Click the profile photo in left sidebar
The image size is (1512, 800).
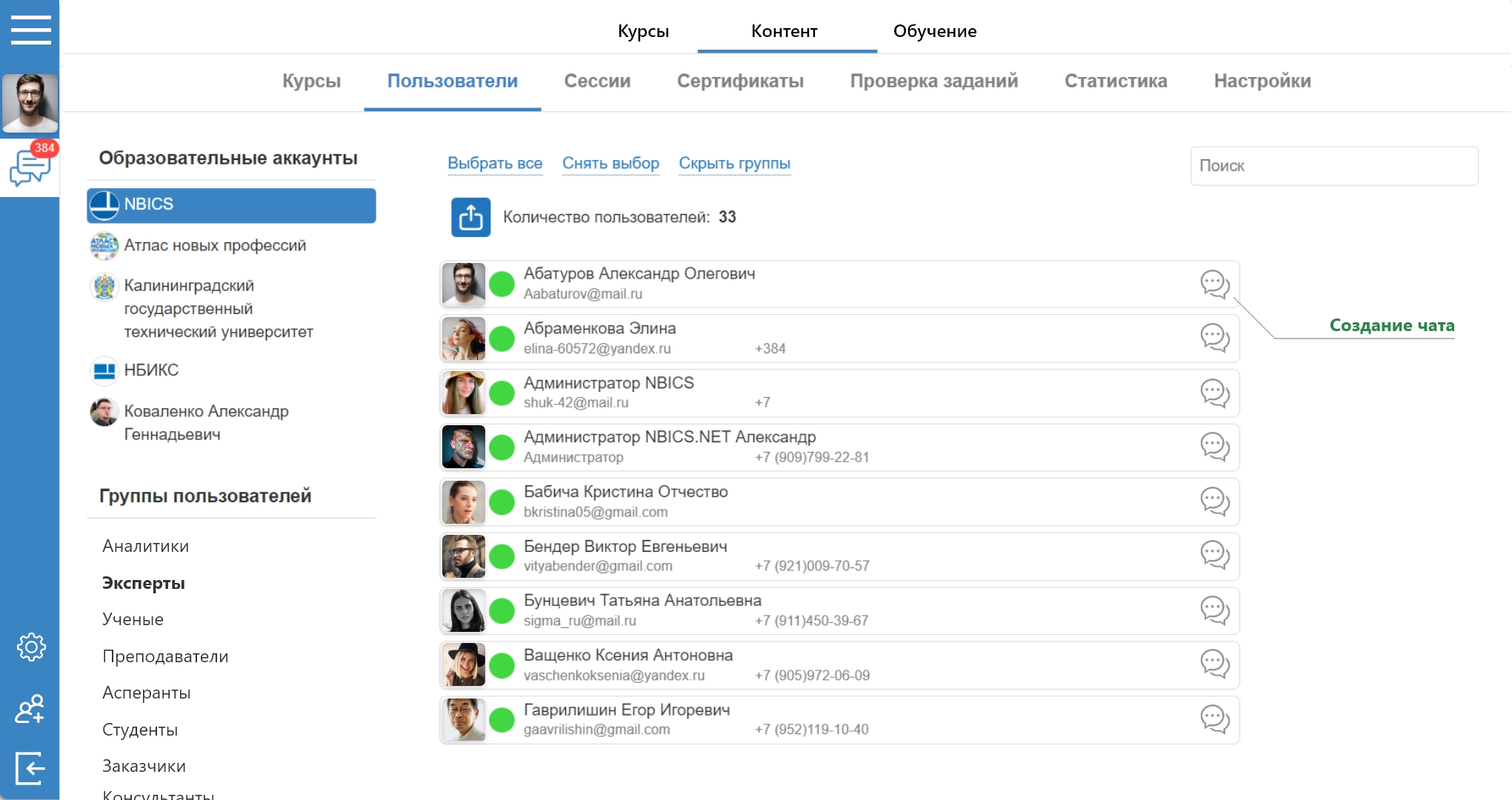click(30, 103)
